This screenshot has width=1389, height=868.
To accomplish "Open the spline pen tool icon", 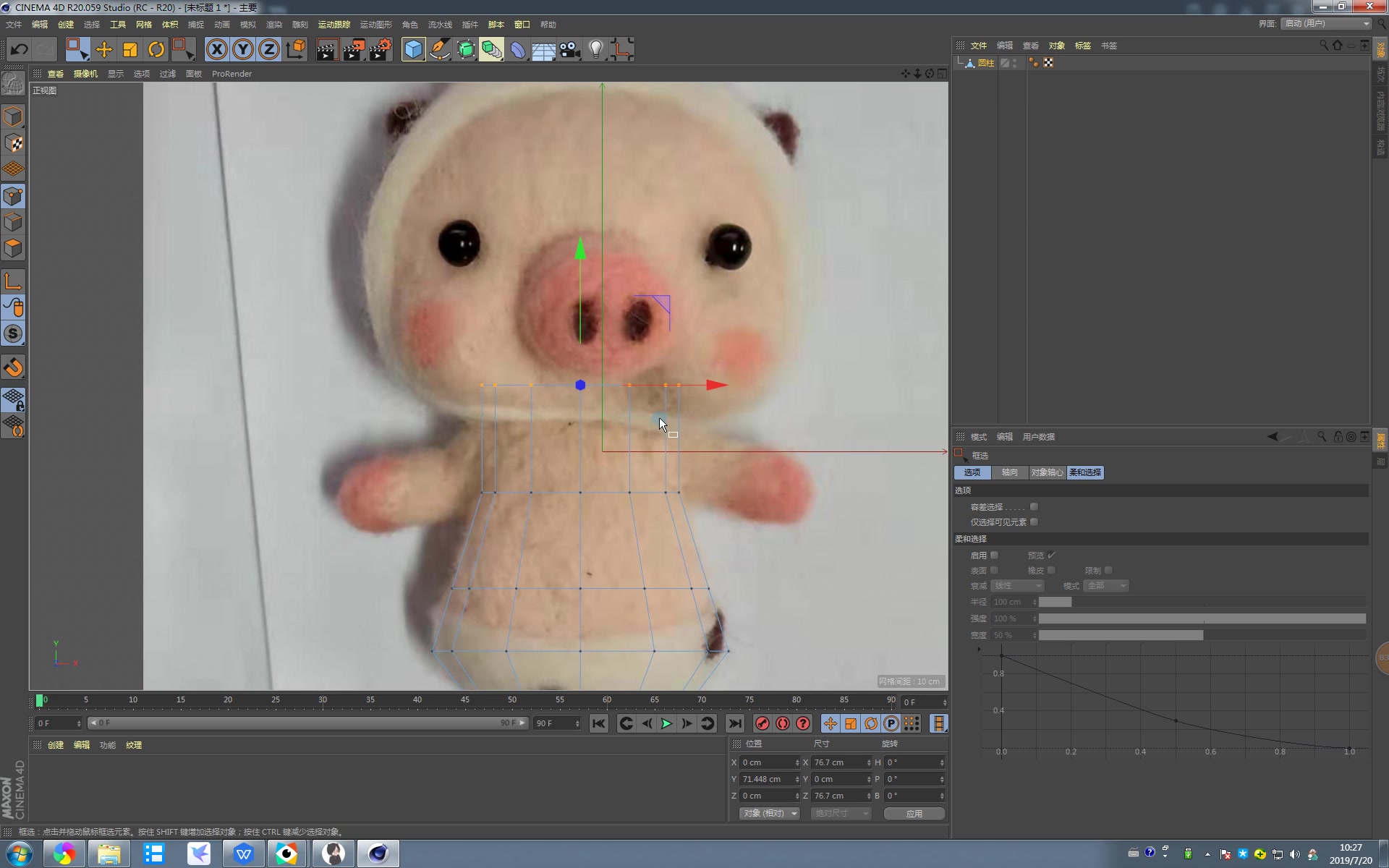I will coord(440,49).
